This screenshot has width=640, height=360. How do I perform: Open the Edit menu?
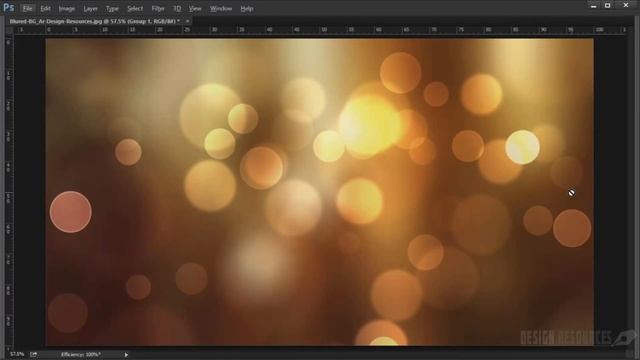[45, 8]
